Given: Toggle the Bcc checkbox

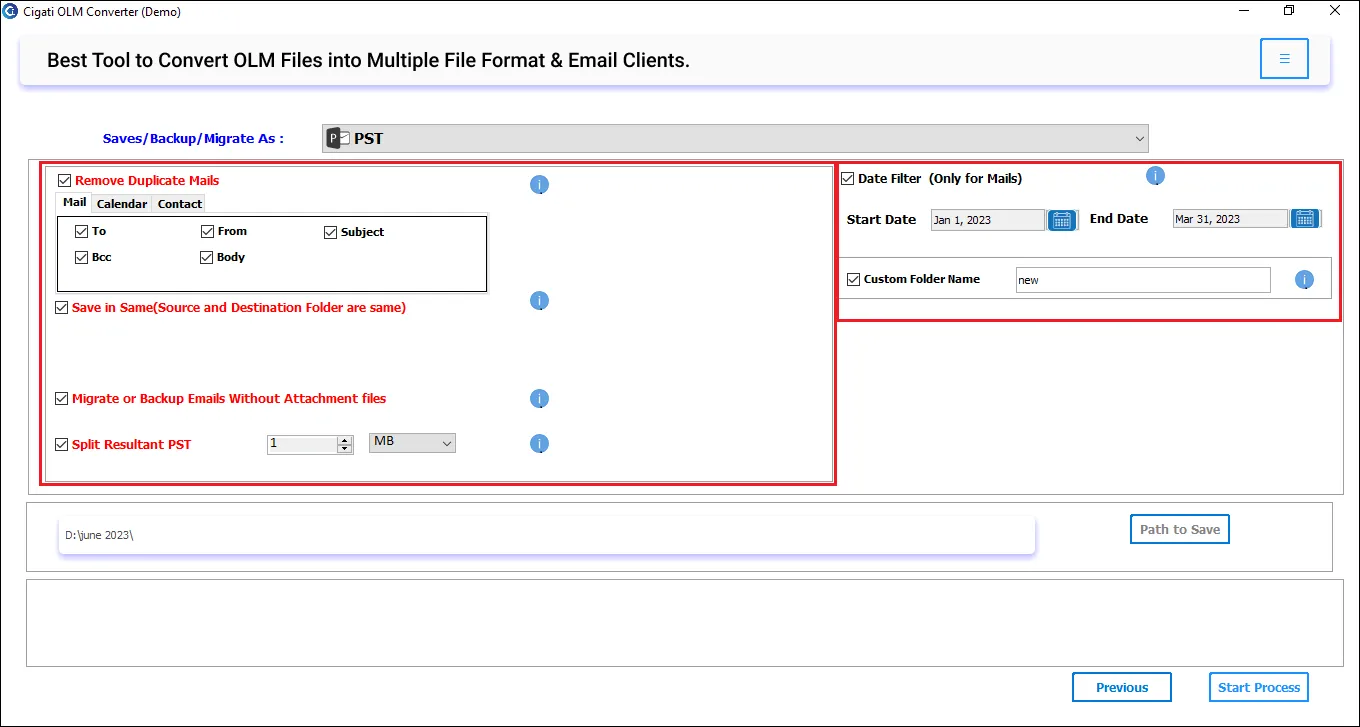Looking at the screenshot, I should click(82, 257).
